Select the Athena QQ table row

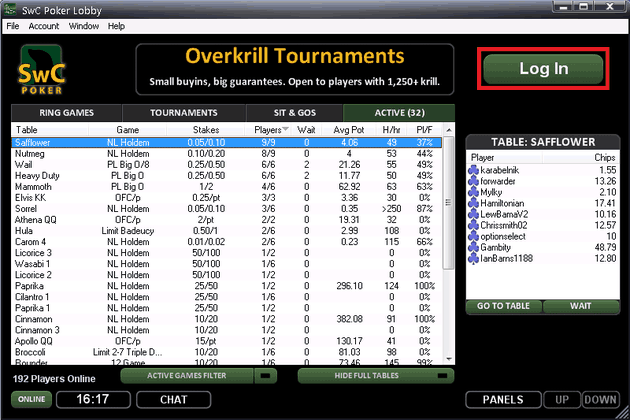click(227, 220)
